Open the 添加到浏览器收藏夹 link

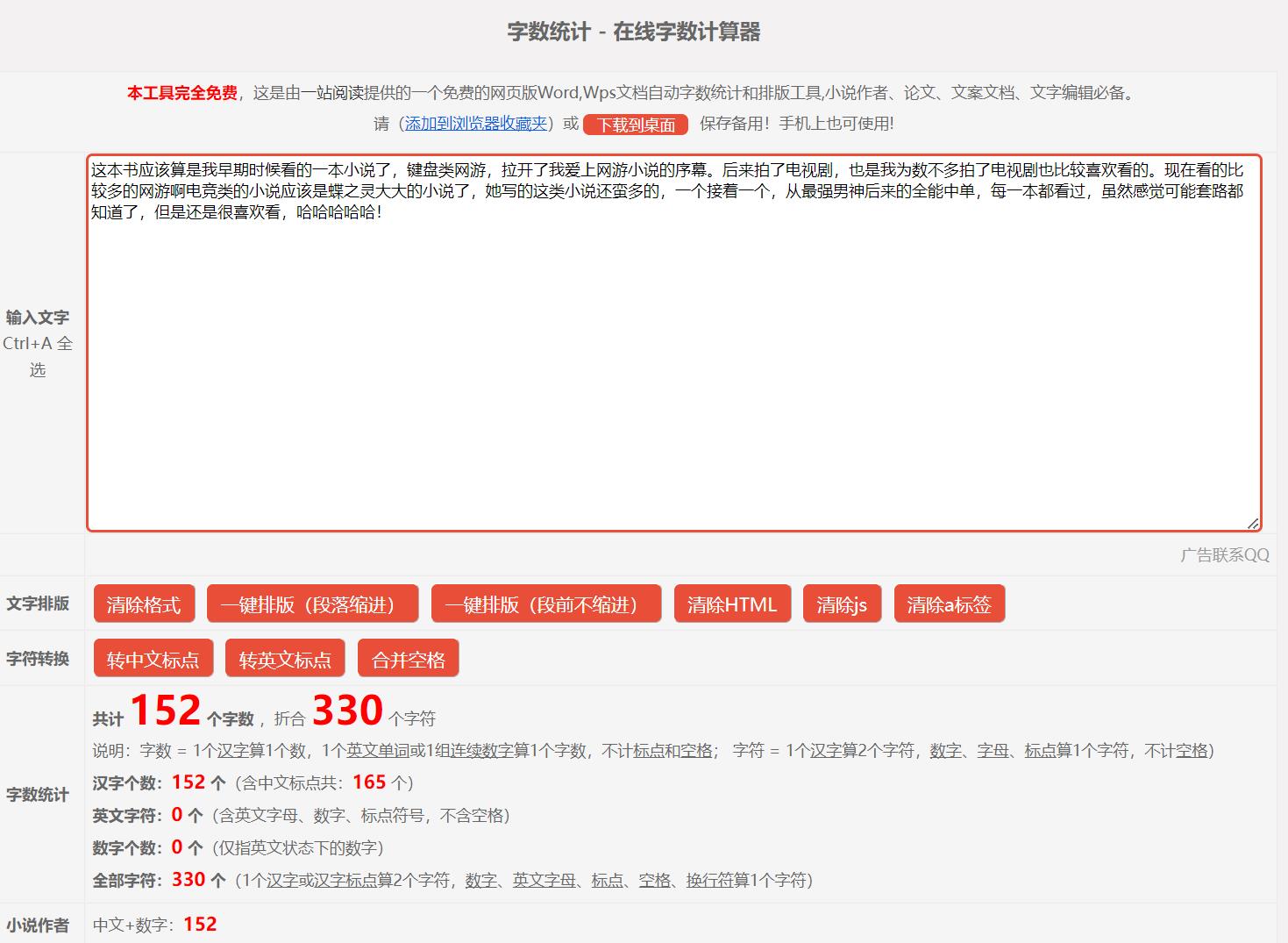coord(476,124)
